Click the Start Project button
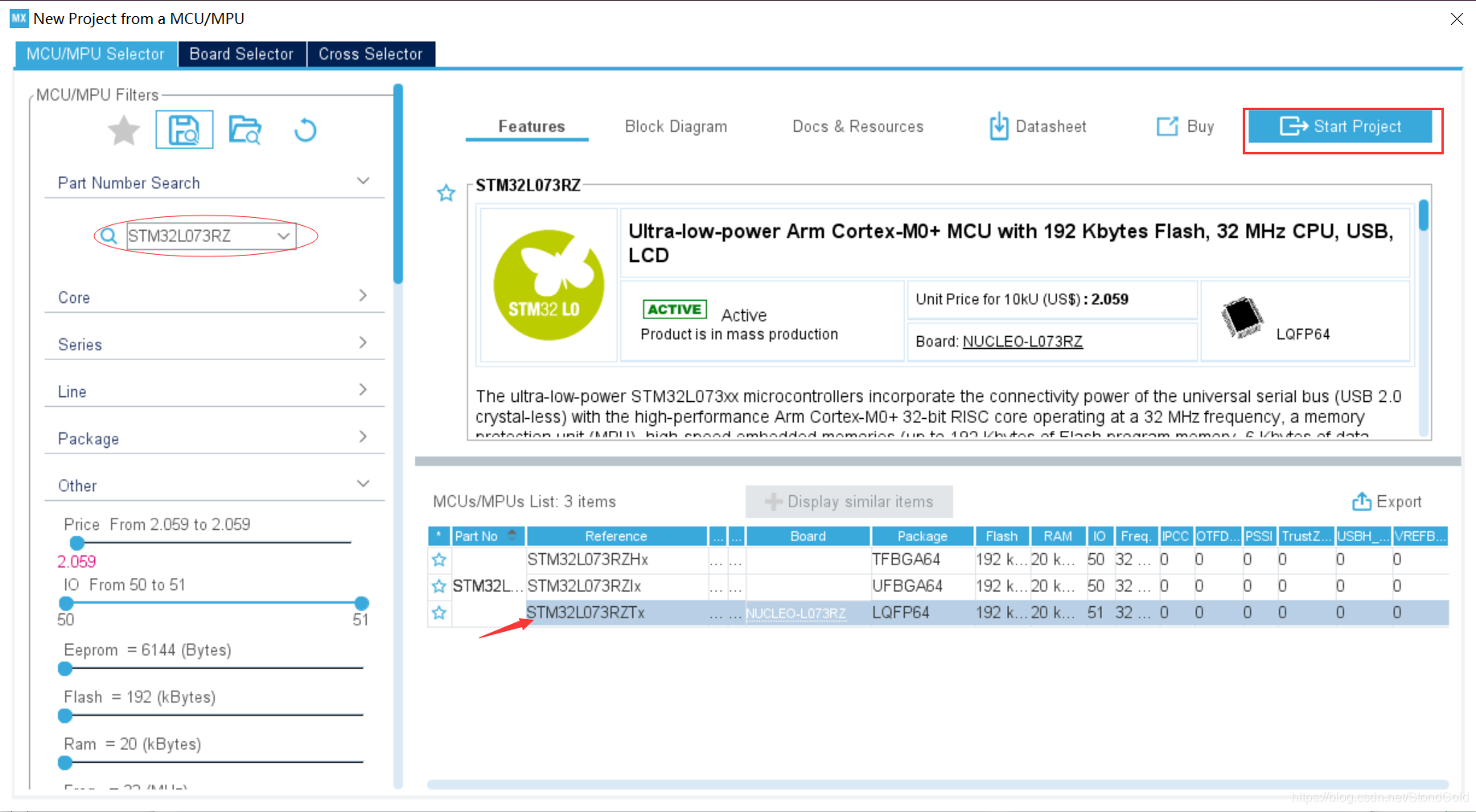The image size is (1476, 812). (x=1340, y=126)
